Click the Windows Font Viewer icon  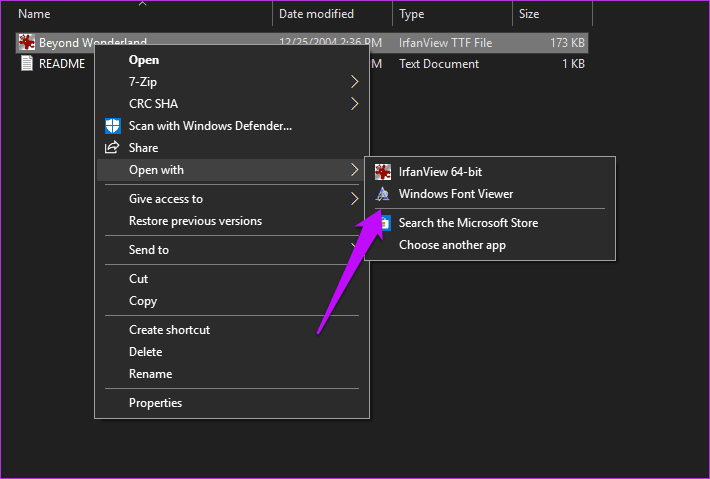coord(382,194)
